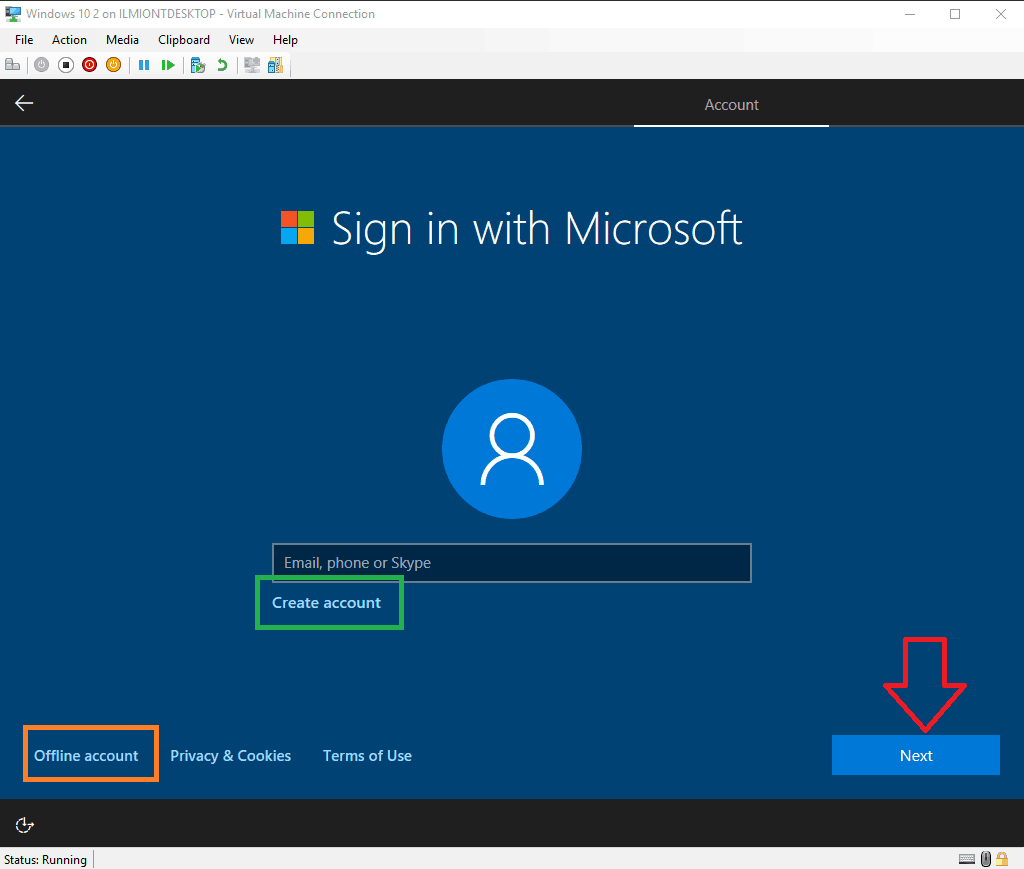The height and width of the screenshot is (869, 1024).
Task: Open the Help menu
Action: tap(285, 40)
